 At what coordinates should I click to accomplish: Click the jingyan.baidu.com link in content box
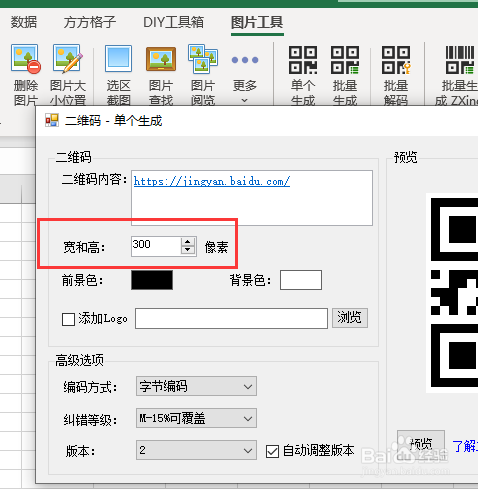212,181
